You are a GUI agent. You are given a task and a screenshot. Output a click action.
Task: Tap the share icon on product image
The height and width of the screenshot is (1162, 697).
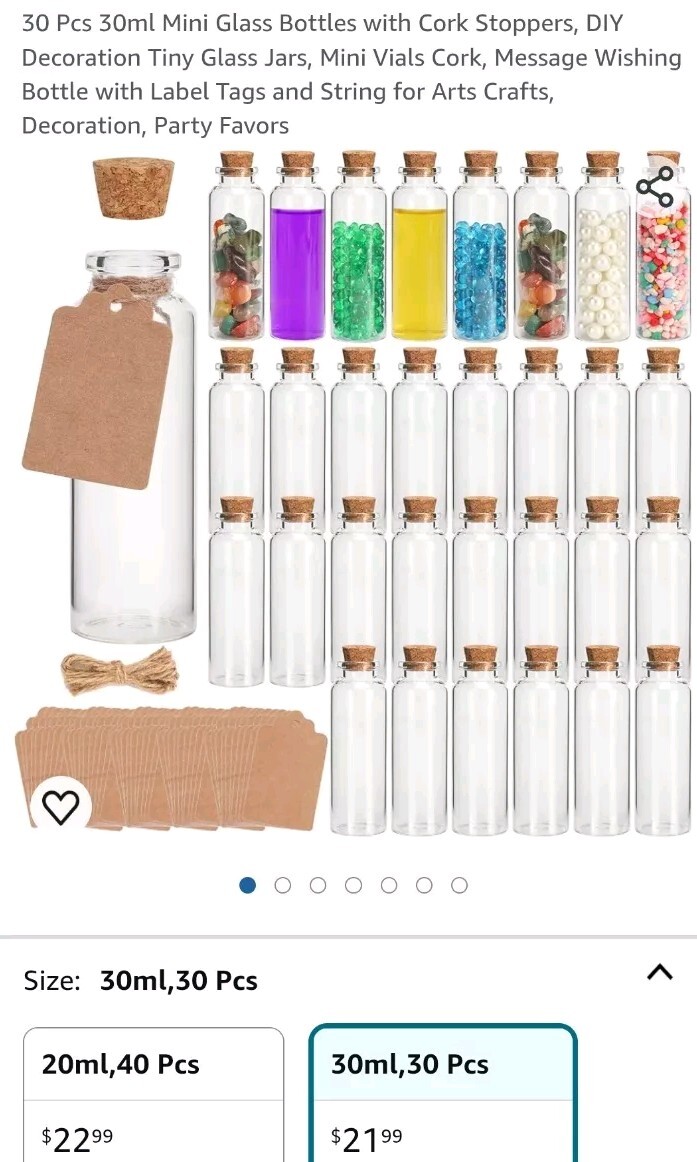656,187
